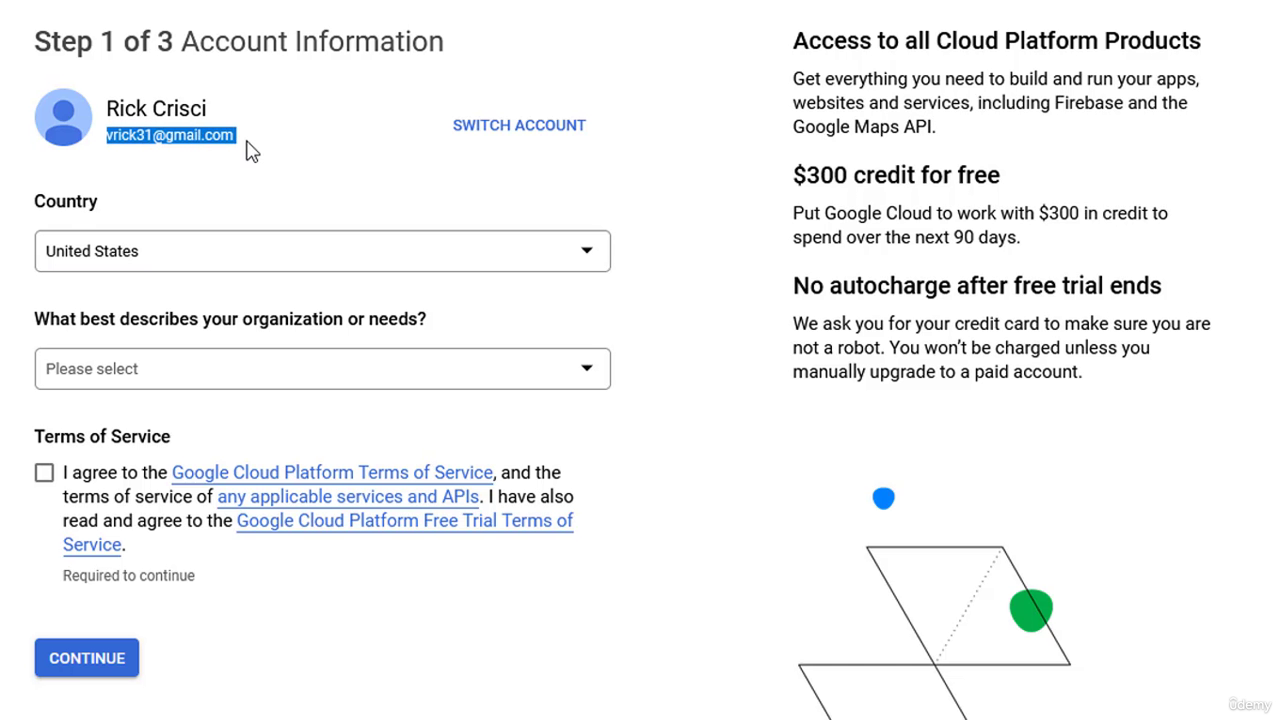Check the Terms of Service agreement checkbox
This screenshot has height=720, width=1280.
click(x=44, y=473)
